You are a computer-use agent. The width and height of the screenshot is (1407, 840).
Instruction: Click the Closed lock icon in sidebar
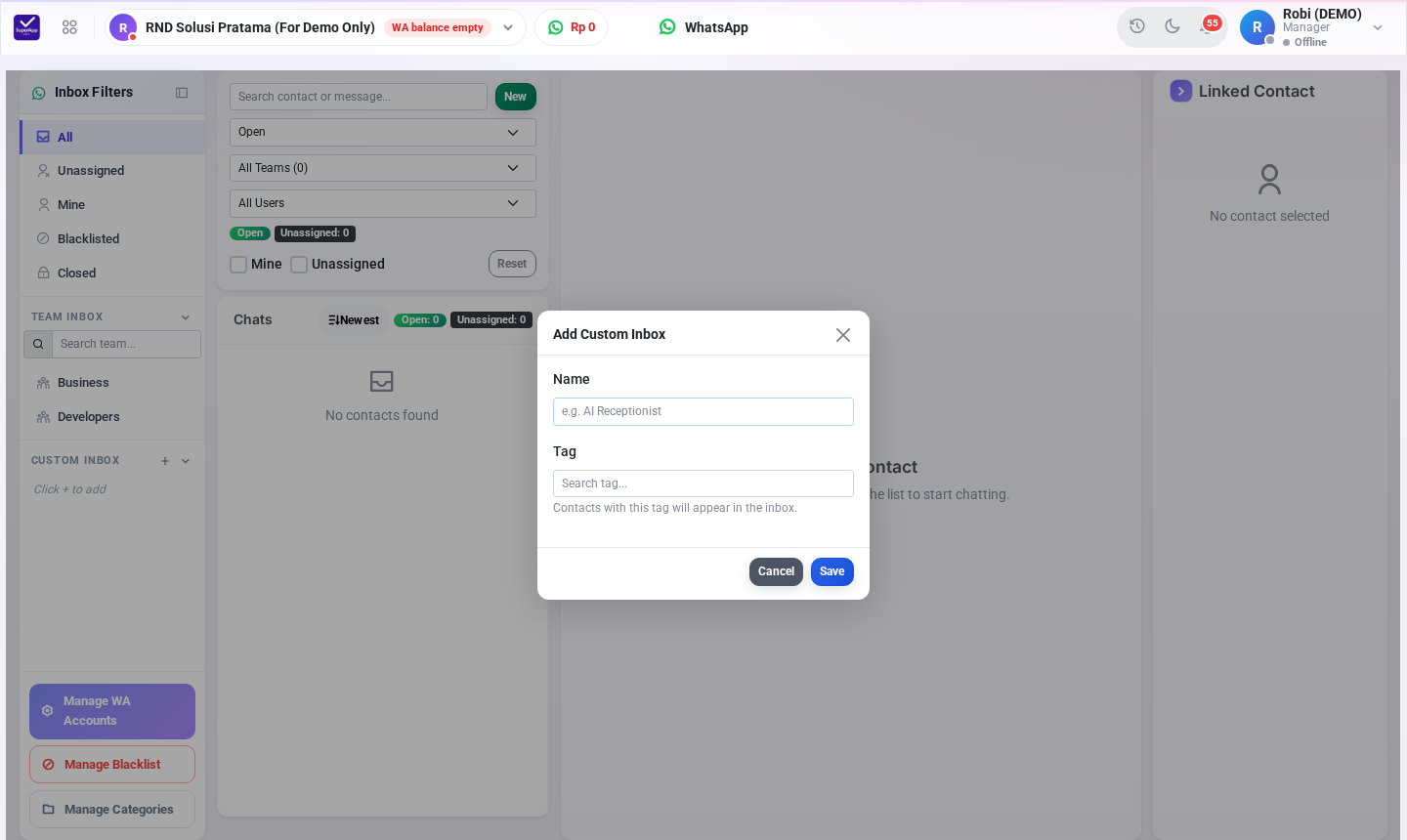click(x=43, y=273)
